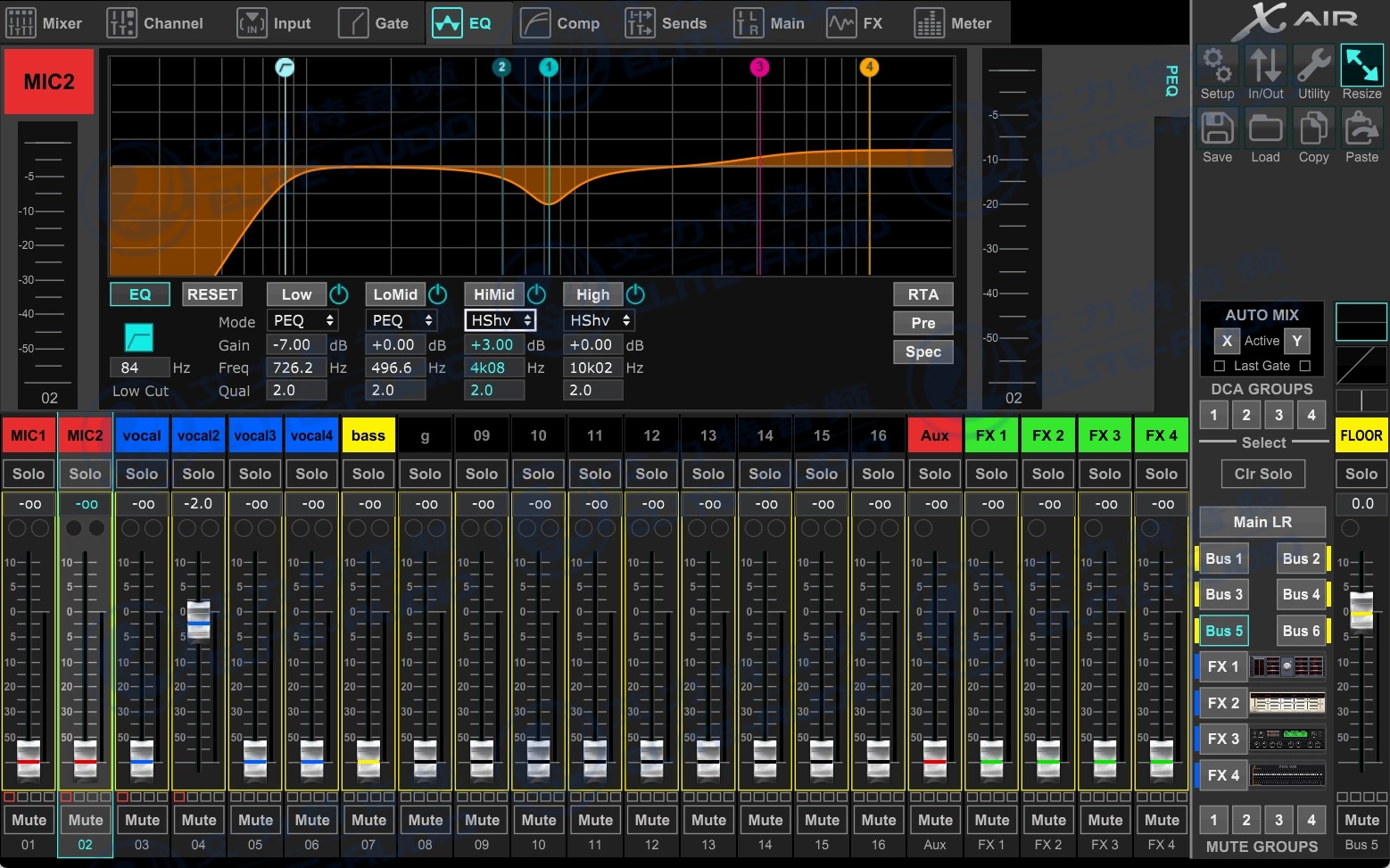Click the Low band frequency field 726.2
This screenshot has height=868, width=1390.
(x=295, y=368)
